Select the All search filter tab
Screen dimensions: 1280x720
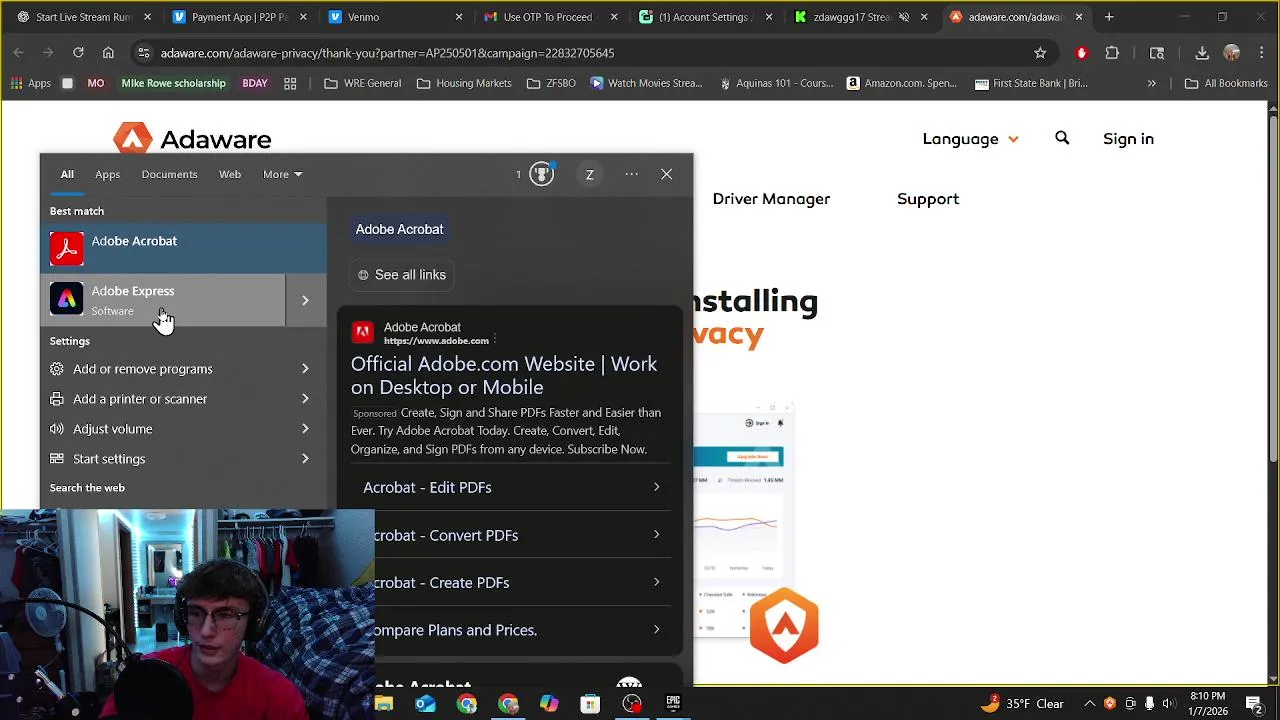coord(67,174)
